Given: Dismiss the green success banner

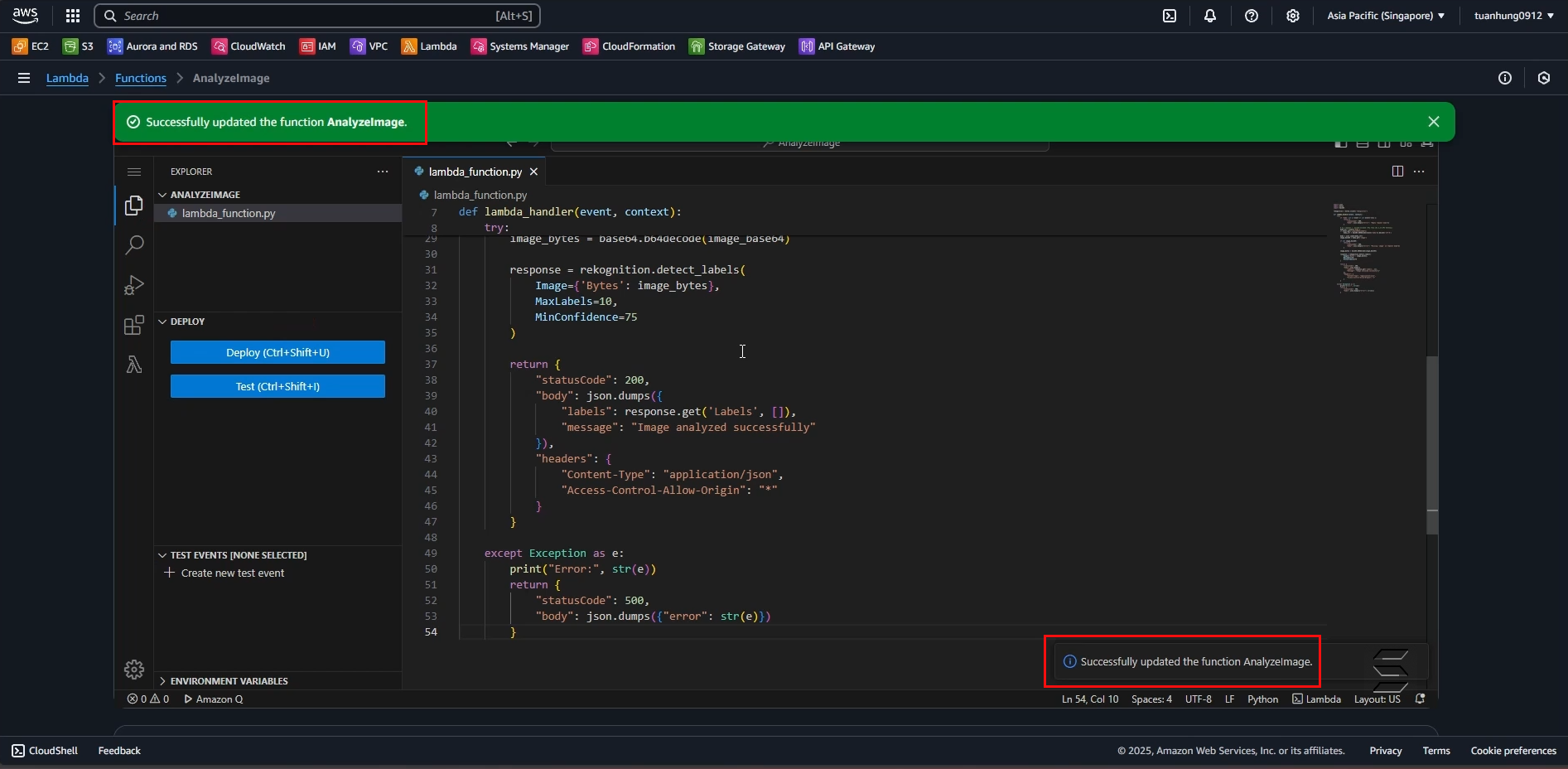Looking at the screenshot, I should click(1434, 122).
